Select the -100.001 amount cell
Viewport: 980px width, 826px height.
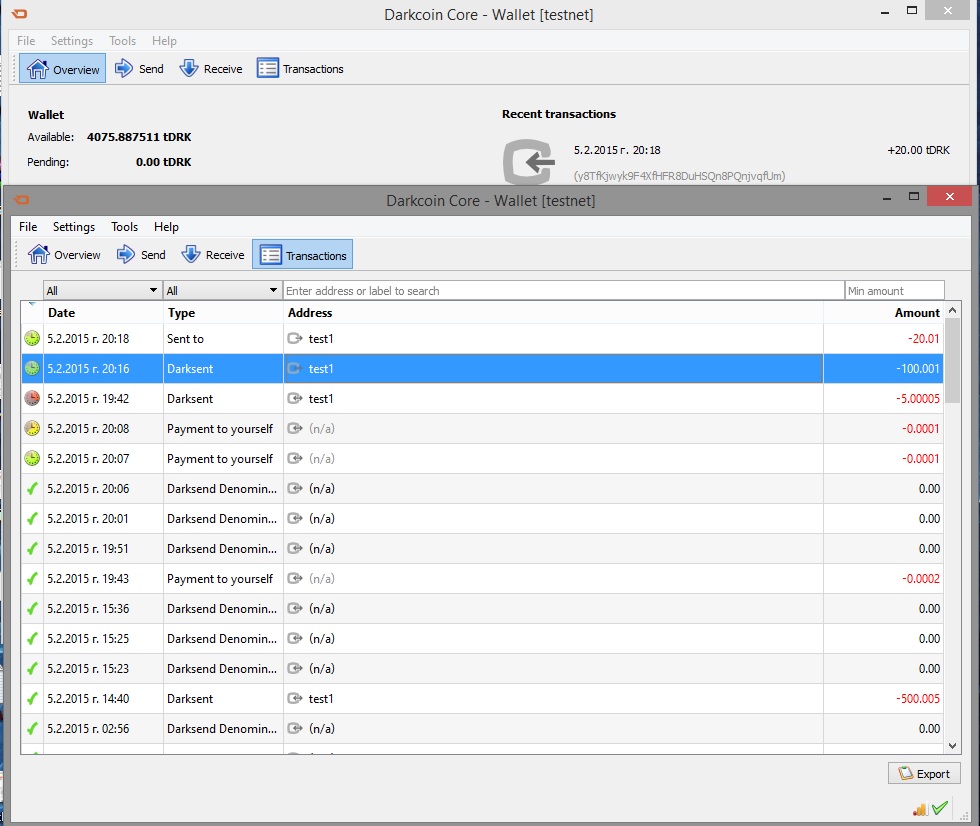pos(883,369)
